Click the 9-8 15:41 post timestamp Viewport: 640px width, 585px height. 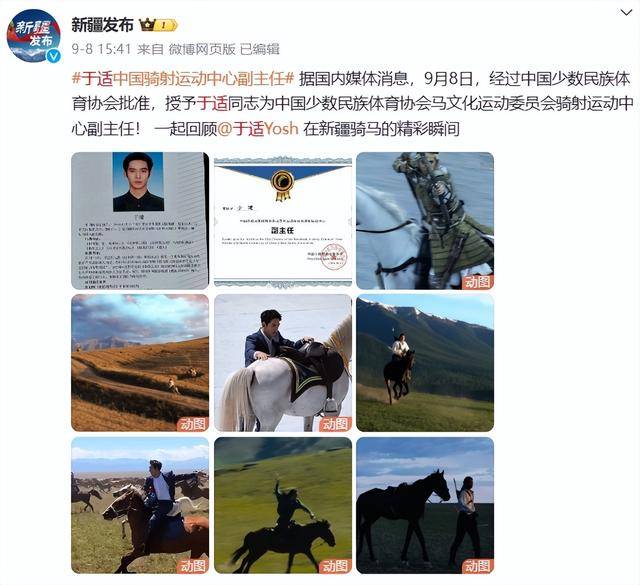tap(101, 49)
